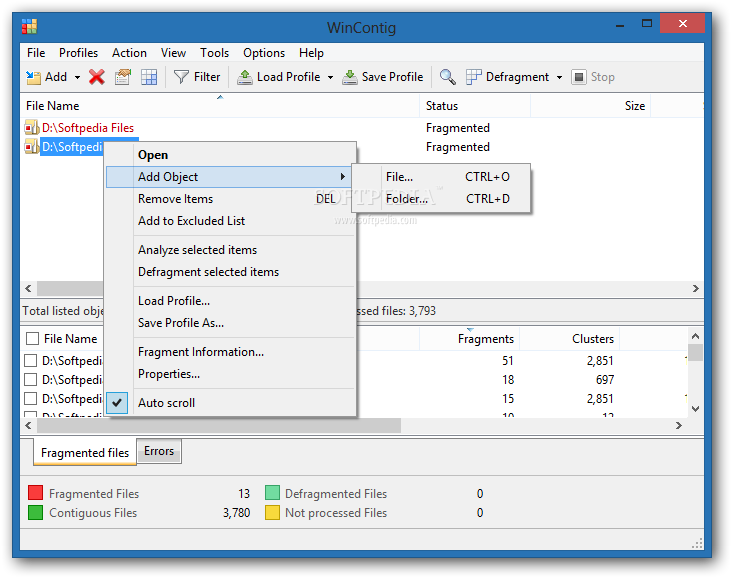This screenshot has height=578, width=732.
Task: Open the View menu
Action: (173, 53)
